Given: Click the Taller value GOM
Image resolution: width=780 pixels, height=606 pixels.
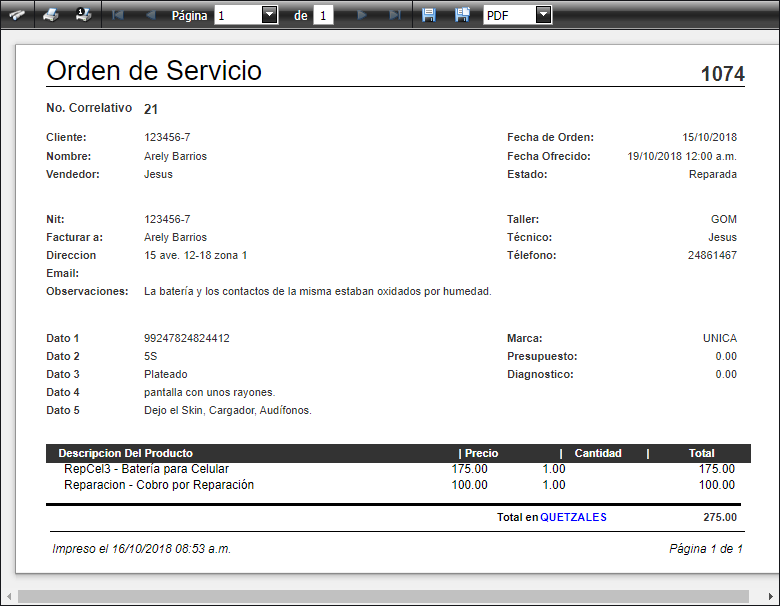Looking at the screenshot, I should click(x=724, y=219).
